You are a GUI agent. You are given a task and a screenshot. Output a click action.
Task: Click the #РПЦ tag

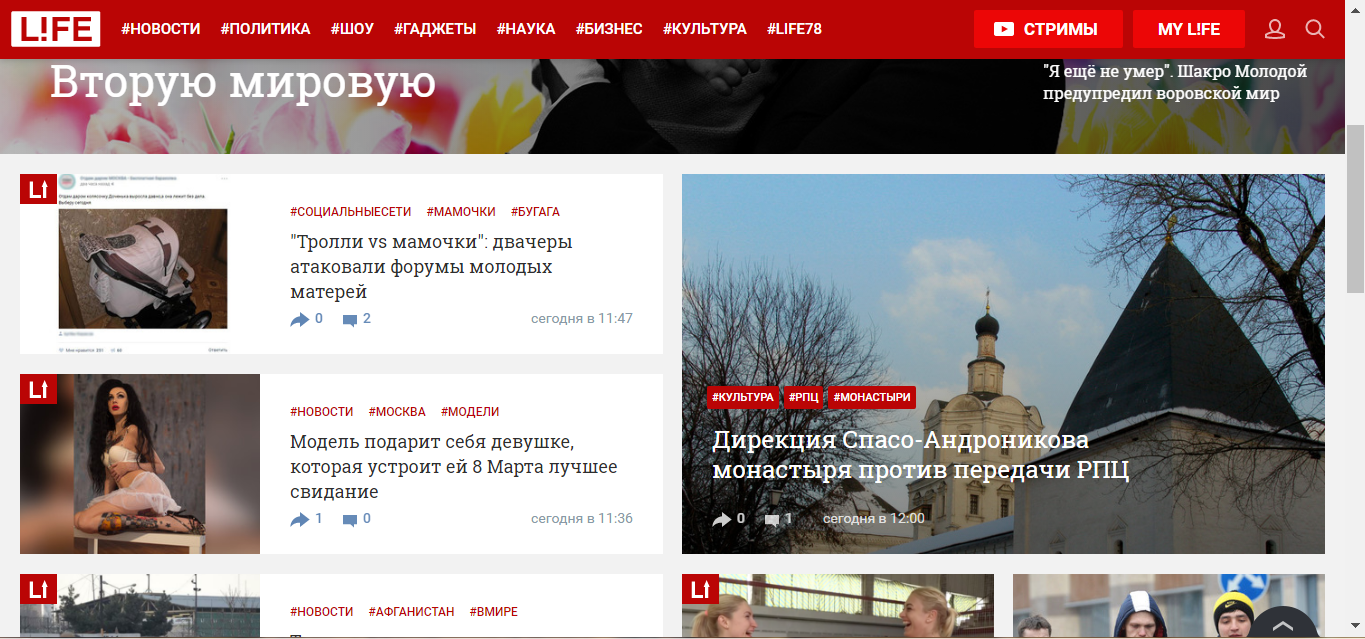pyautogui.click(x=804, y=397)
